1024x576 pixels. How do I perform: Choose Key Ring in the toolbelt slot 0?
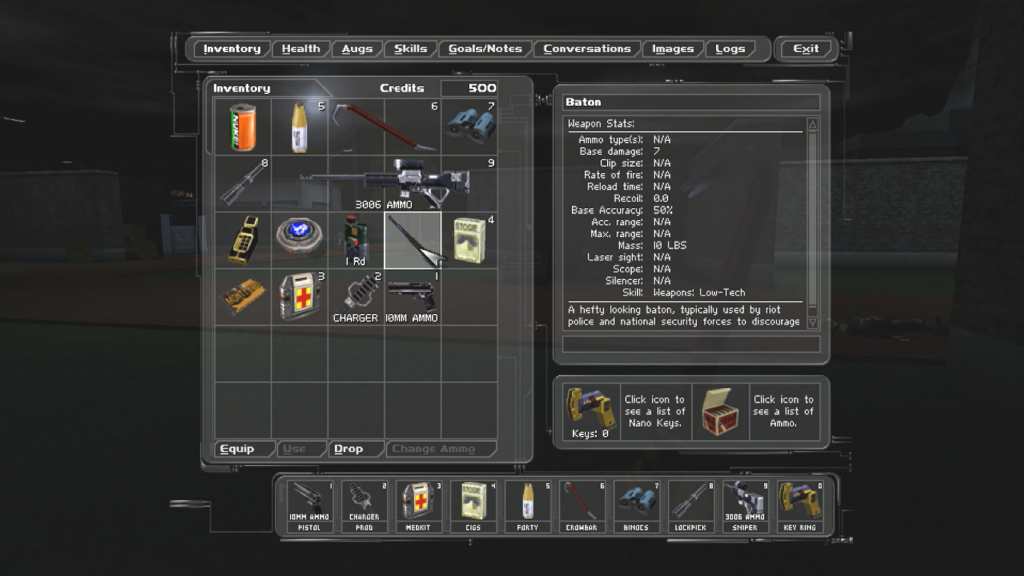[x=800, y=507]
